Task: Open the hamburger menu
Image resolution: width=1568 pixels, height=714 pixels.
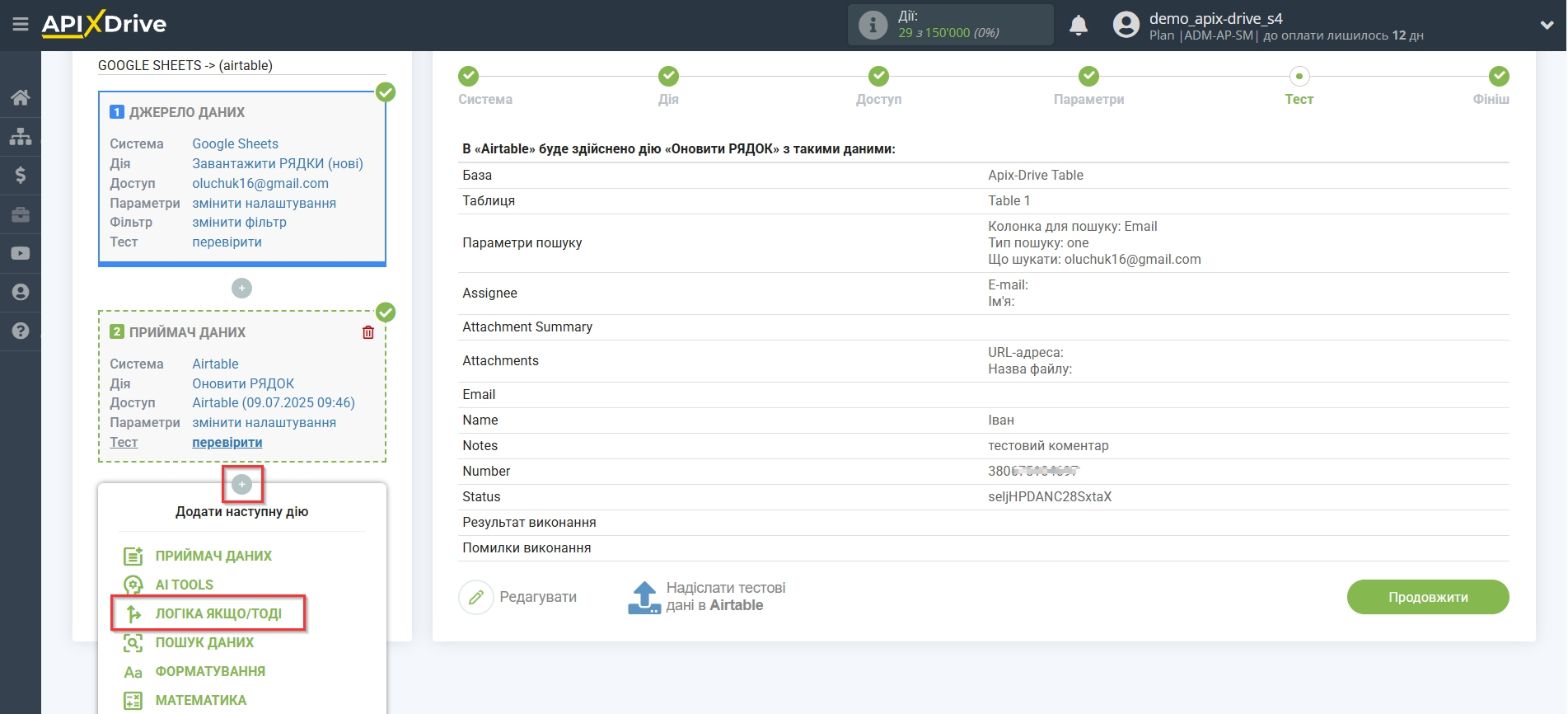Action: [21, 25]
